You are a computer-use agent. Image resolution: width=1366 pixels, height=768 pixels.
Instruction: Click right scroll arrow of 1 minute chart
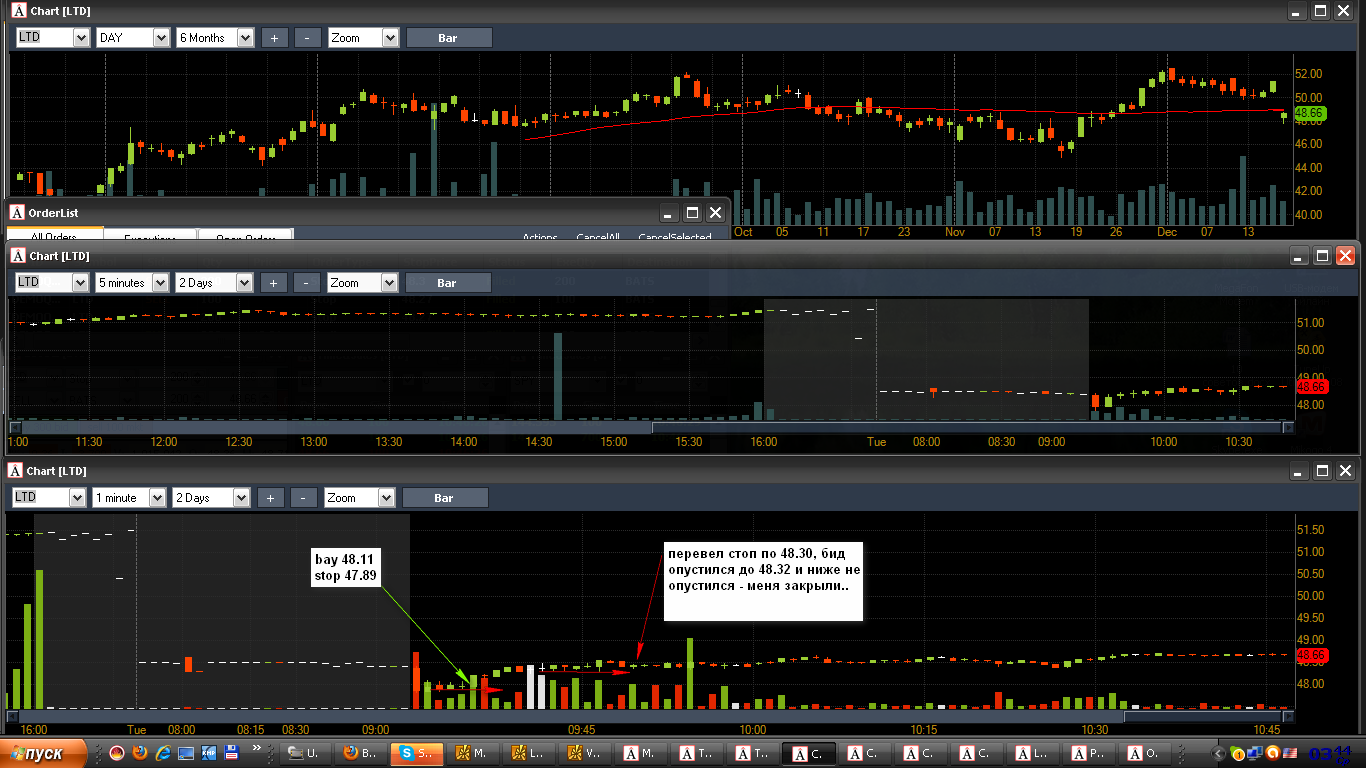coord(1288,716)
